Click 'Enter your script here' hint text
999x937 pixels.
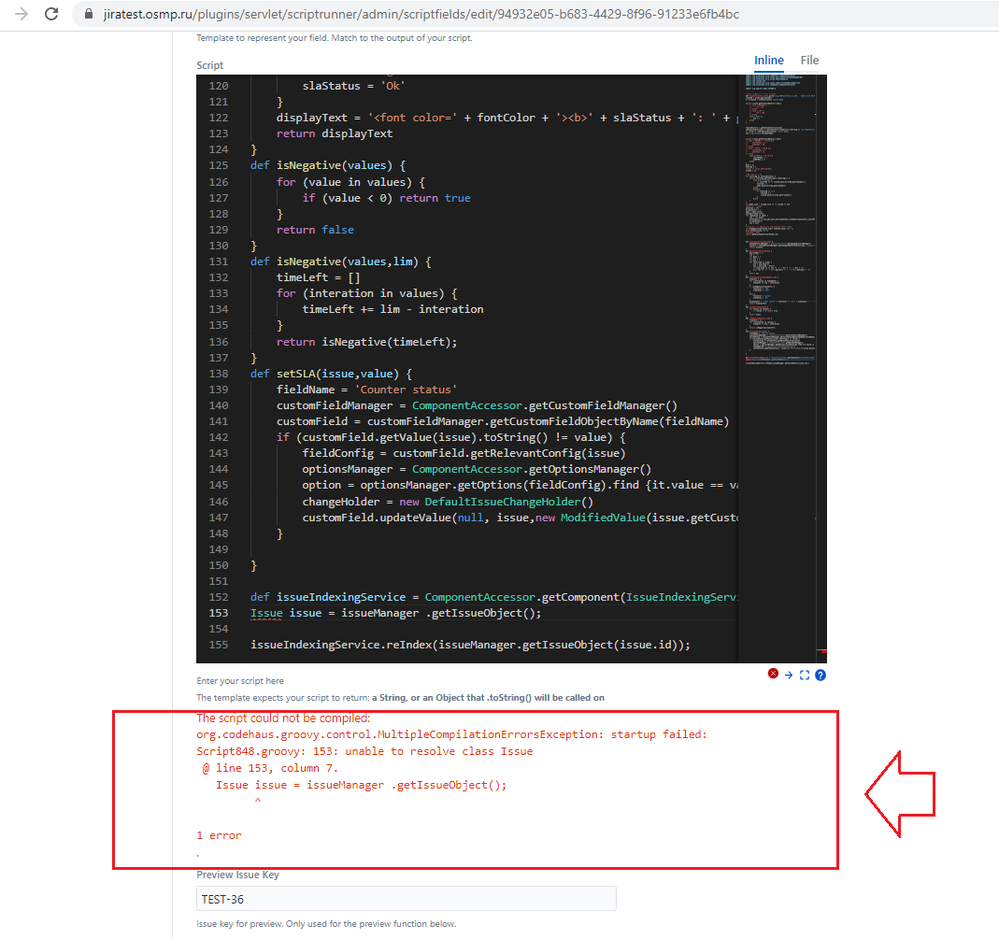[240, 680]
